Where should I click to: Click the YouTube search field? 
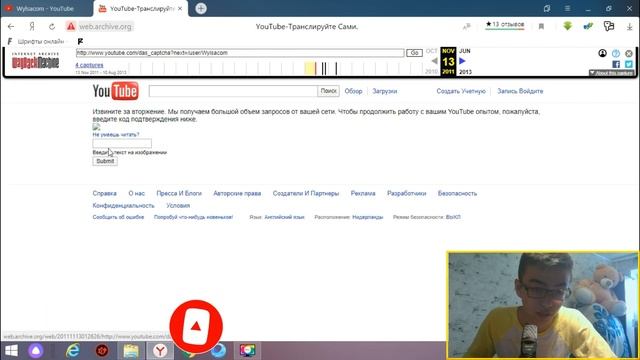[233, 91]
